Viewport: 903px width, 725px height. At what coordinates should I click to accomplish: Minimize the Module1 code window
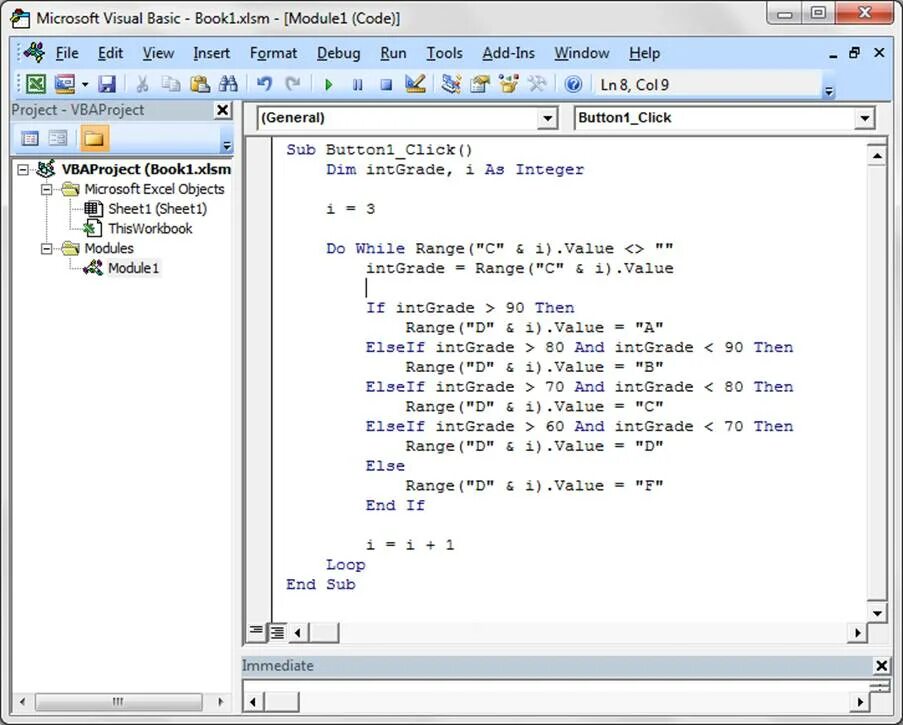pyautogui.click(x=833, y=54)
